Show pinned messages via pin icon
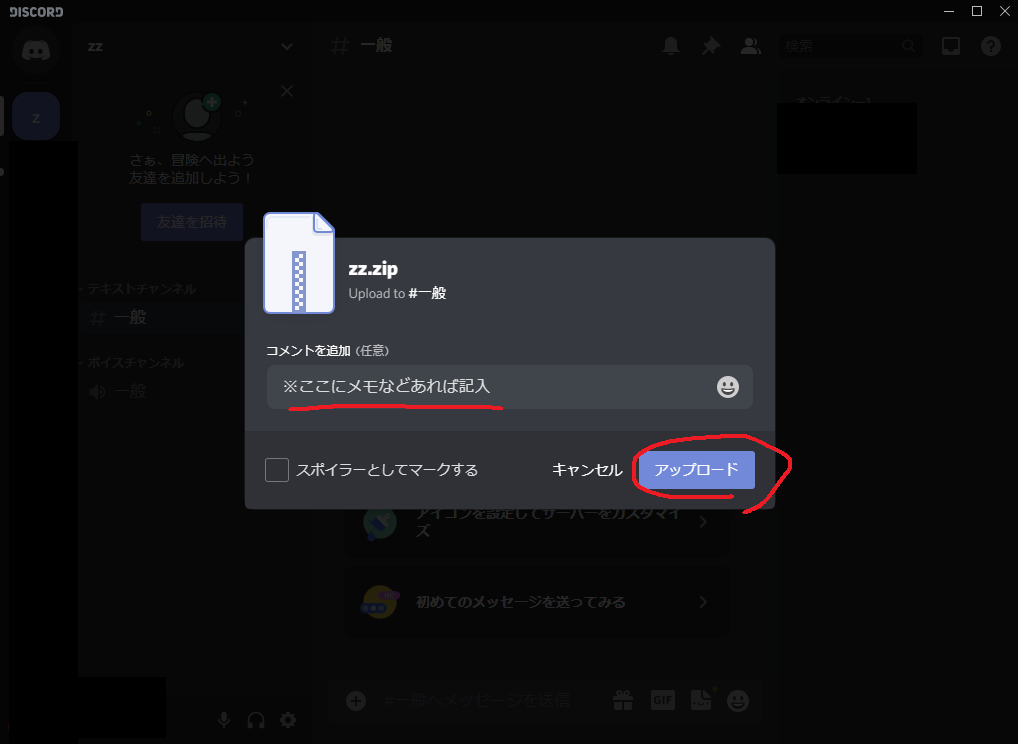 point(711,46)
